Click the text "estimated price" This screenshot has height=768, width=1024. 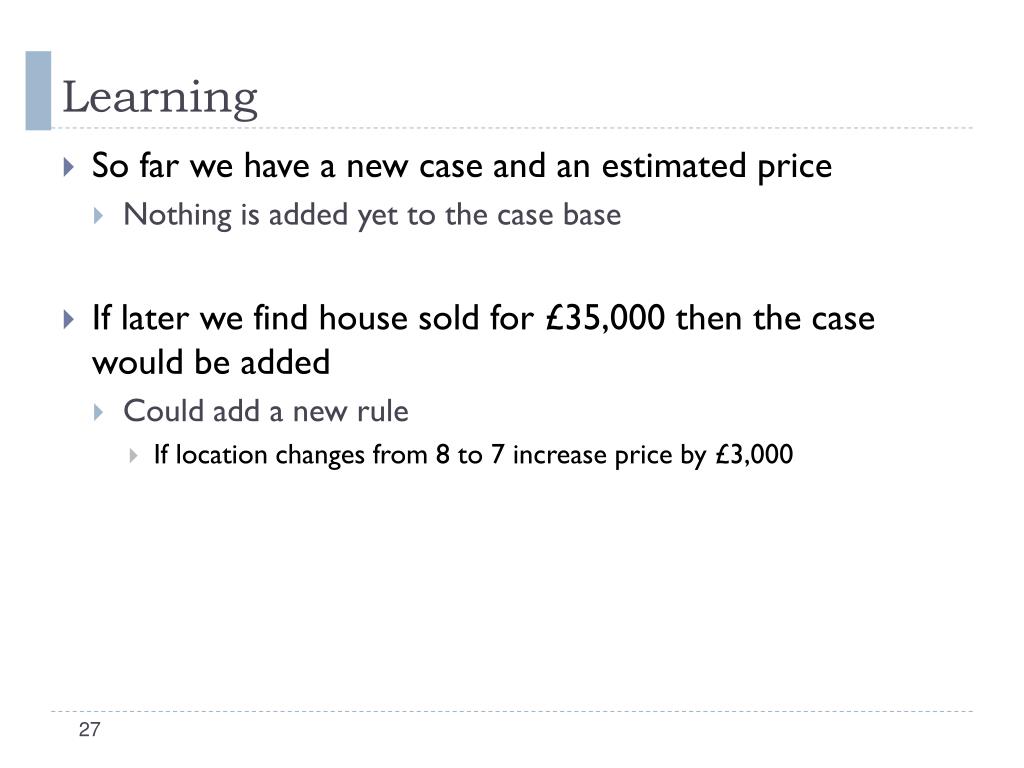point(716,167)
